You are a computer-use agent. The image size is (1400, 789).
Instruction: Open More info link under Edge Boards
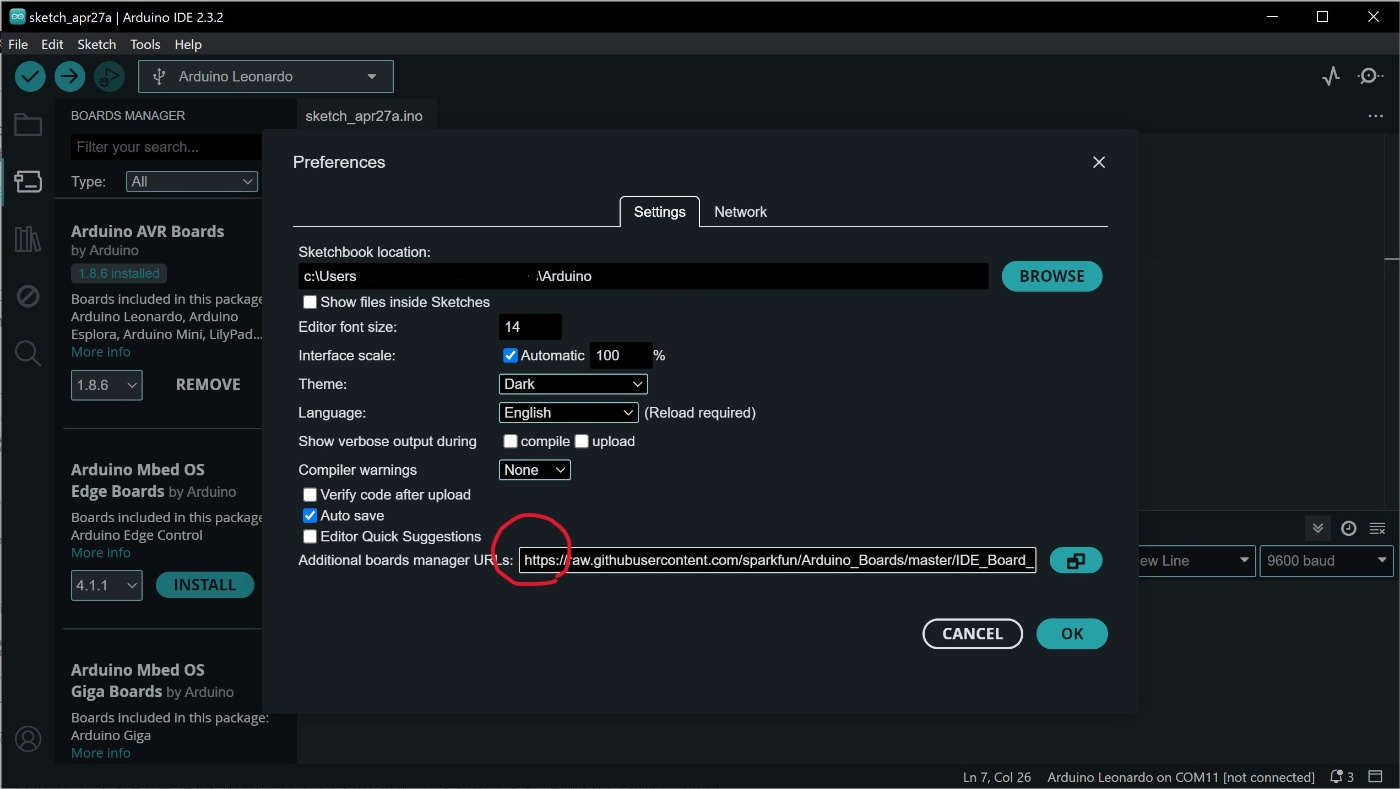[101, 553]
